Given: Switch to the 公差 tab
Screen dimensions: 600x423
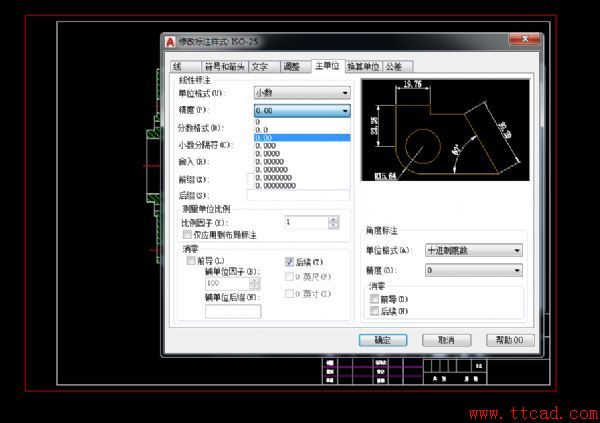Looking at the screenshot, I should pos(398,67).
